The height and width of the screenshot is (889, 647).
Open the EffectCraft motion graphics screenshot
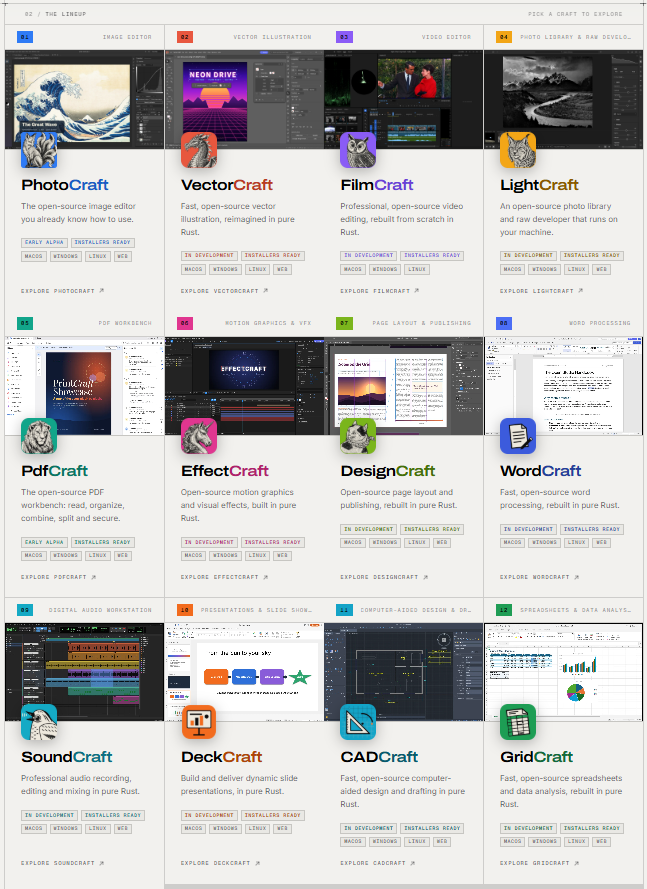tap(244, 386)
